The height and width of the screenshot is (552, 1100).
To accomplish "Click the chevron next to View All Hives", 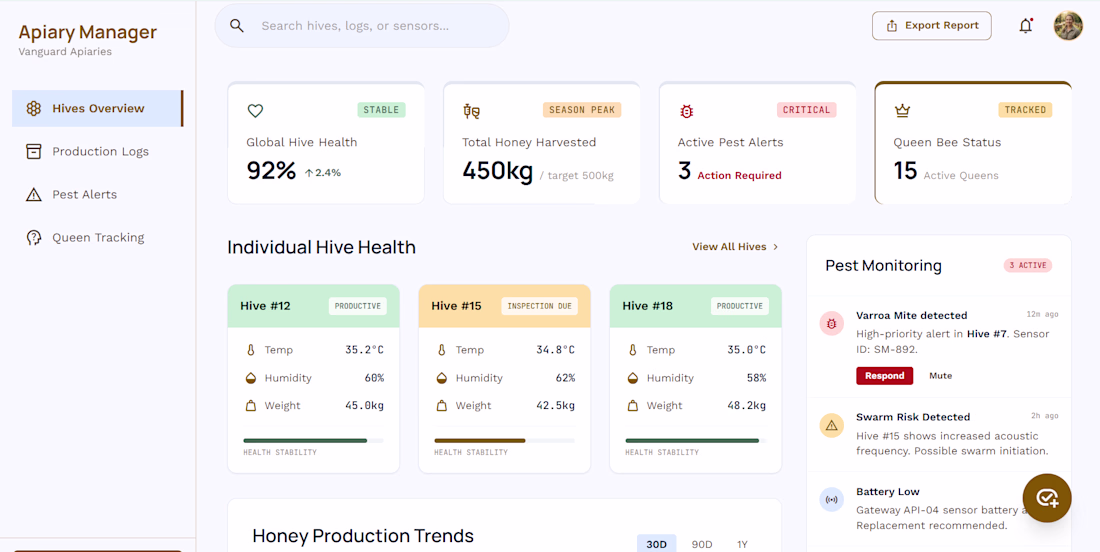I will pyautogui.click(x=775, y=247).
